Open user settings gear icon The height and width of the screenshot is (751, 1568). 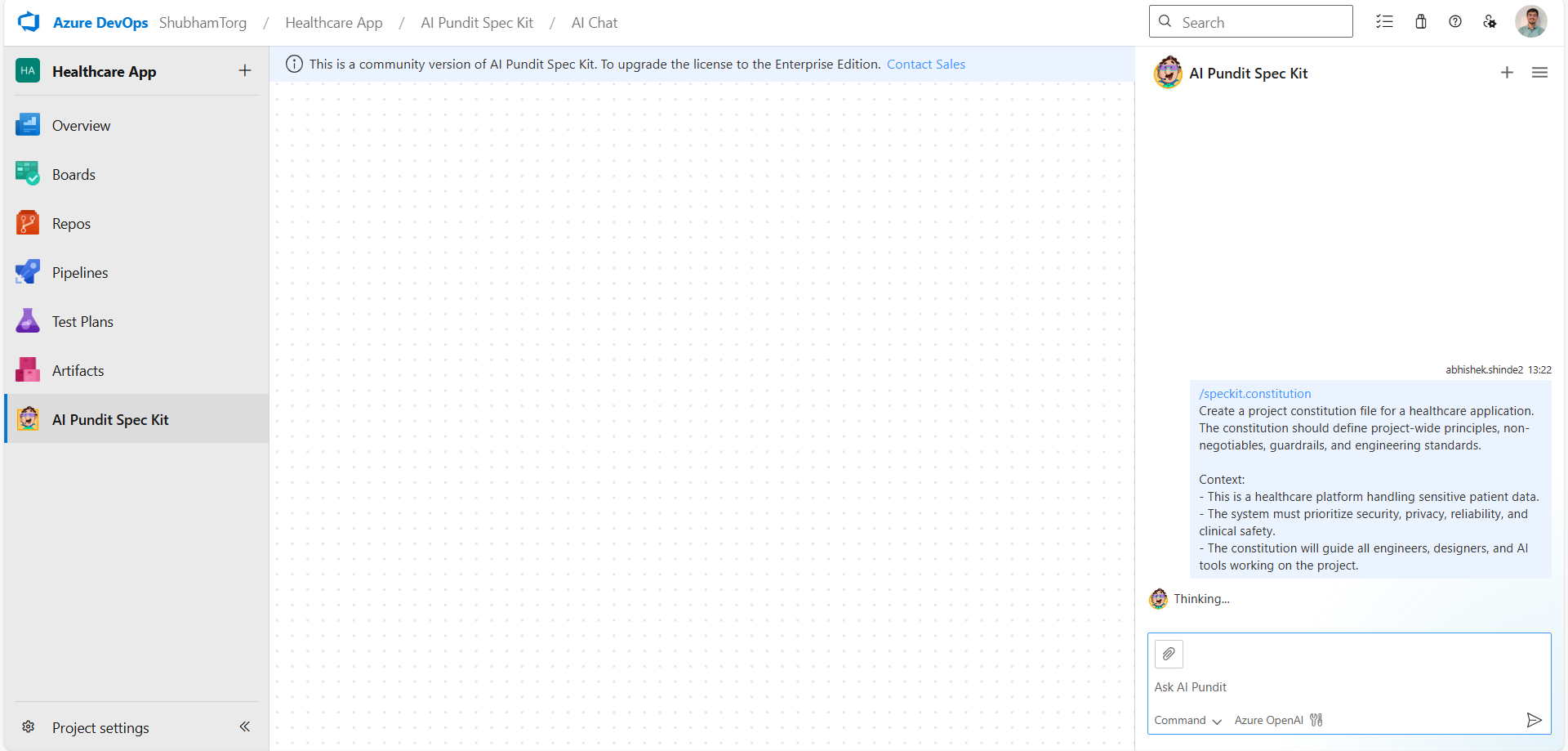coord(1490,21)
